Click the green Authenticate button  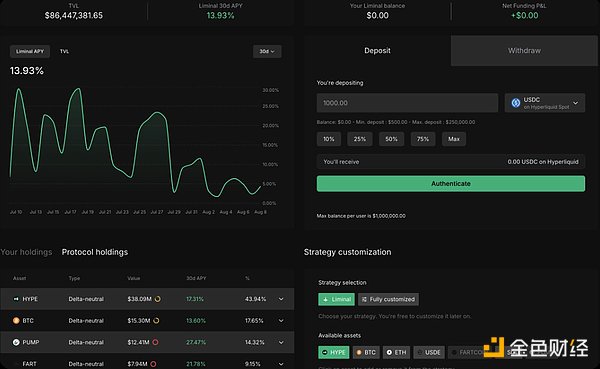[x=451, y=184]
